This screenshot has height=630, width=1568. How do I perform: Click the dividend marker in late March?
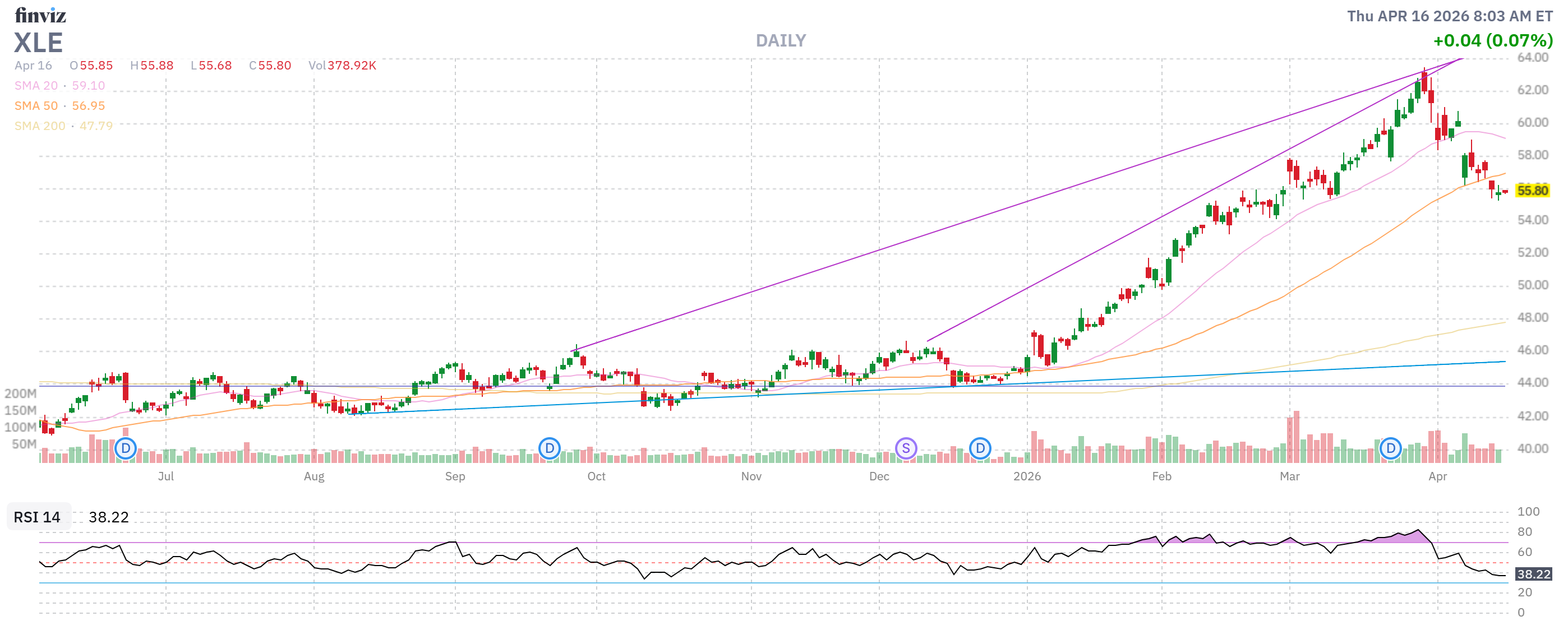(x=1390, y=449)
